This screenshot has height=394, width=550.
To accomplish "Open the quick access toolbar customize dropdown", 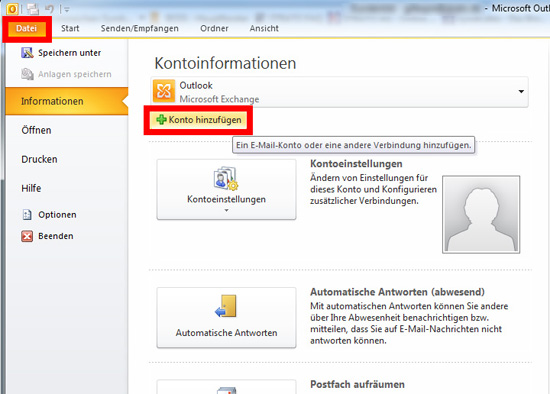I will pos(67,10).
